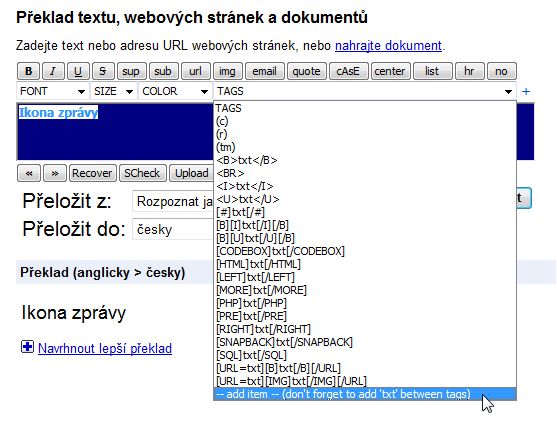Apply italic with the I button
Viewport: 557px width, 423px height.
click(x=53, y=71)
